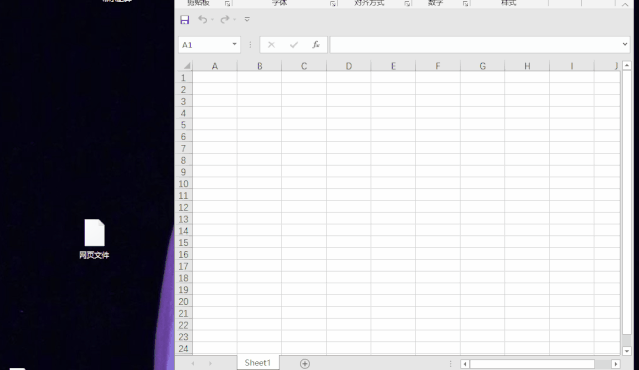Open the Name Box dropdown next to A1
639x370 pixels.
pos(234,44)
